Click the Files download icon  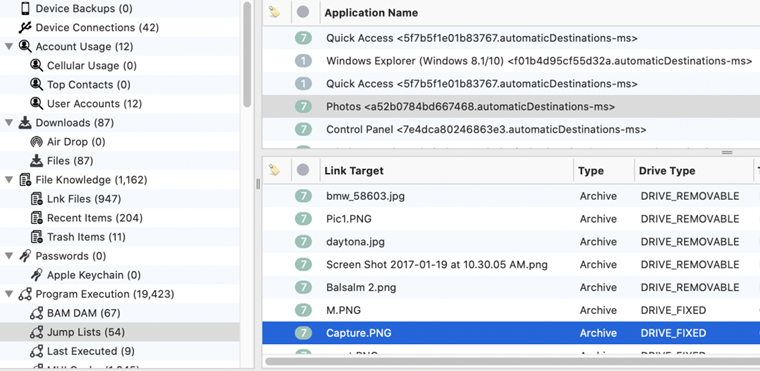36,161
